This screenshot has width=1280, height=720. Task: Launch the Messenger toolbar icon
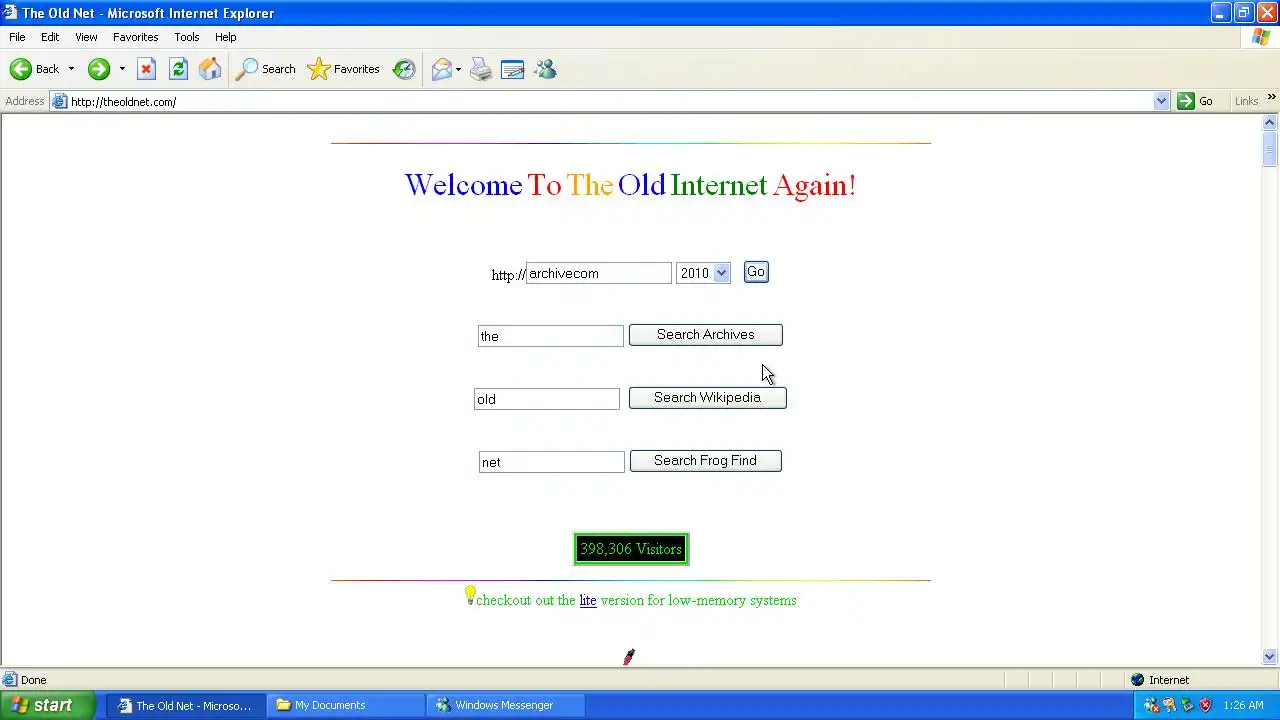545,69
